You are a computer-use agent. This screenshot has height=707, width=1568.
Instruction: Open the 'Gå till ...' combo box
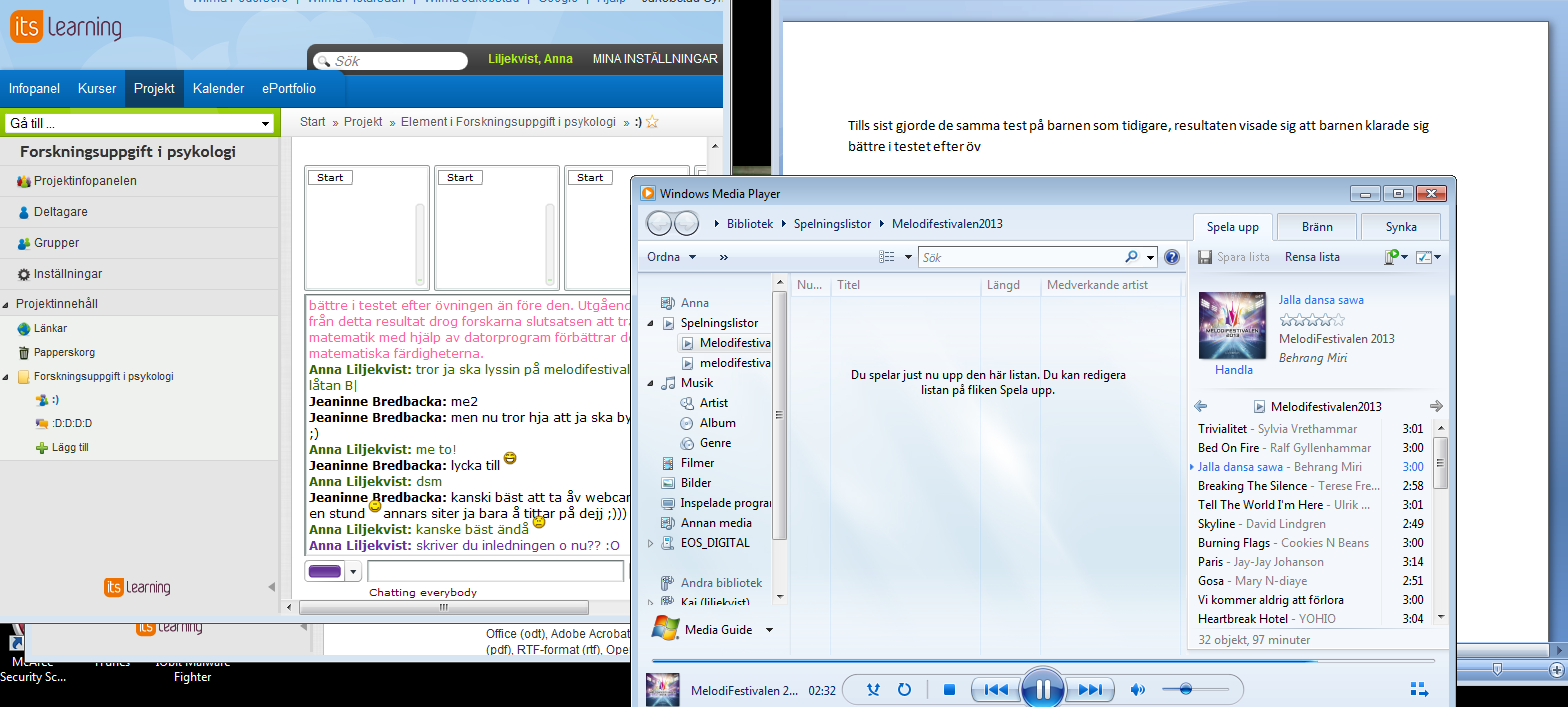(139, 123)
